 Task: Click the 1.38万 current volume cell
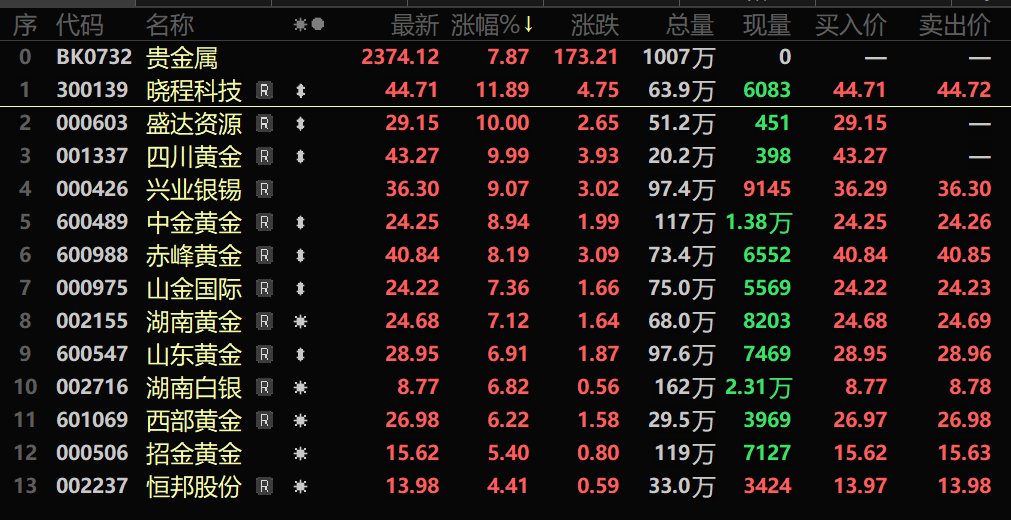point(759,223)
